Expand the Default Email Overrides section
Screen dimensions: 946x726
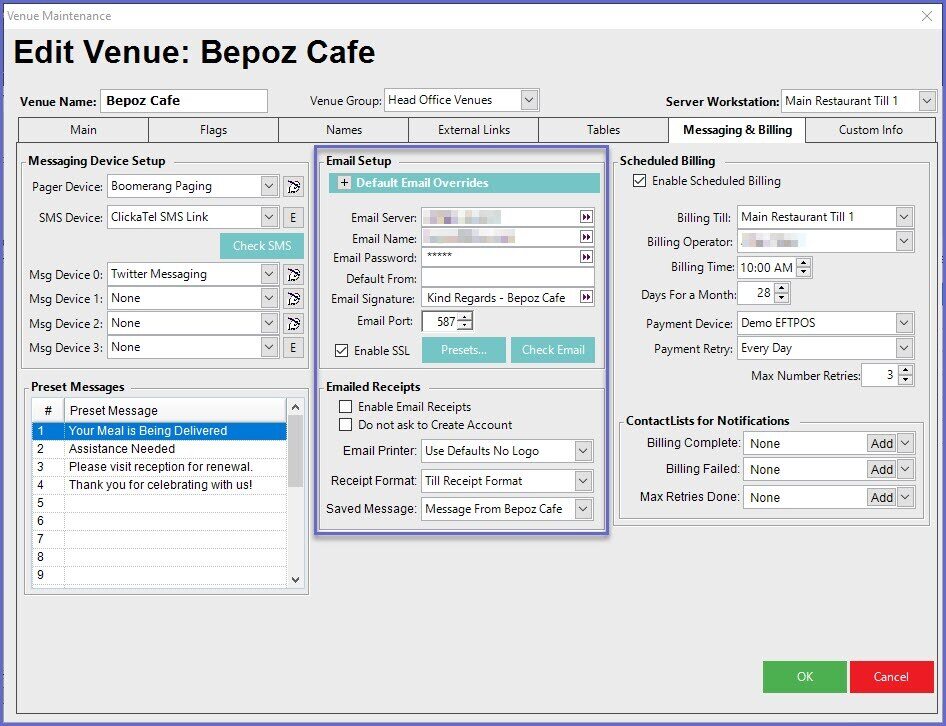(344, 183)
